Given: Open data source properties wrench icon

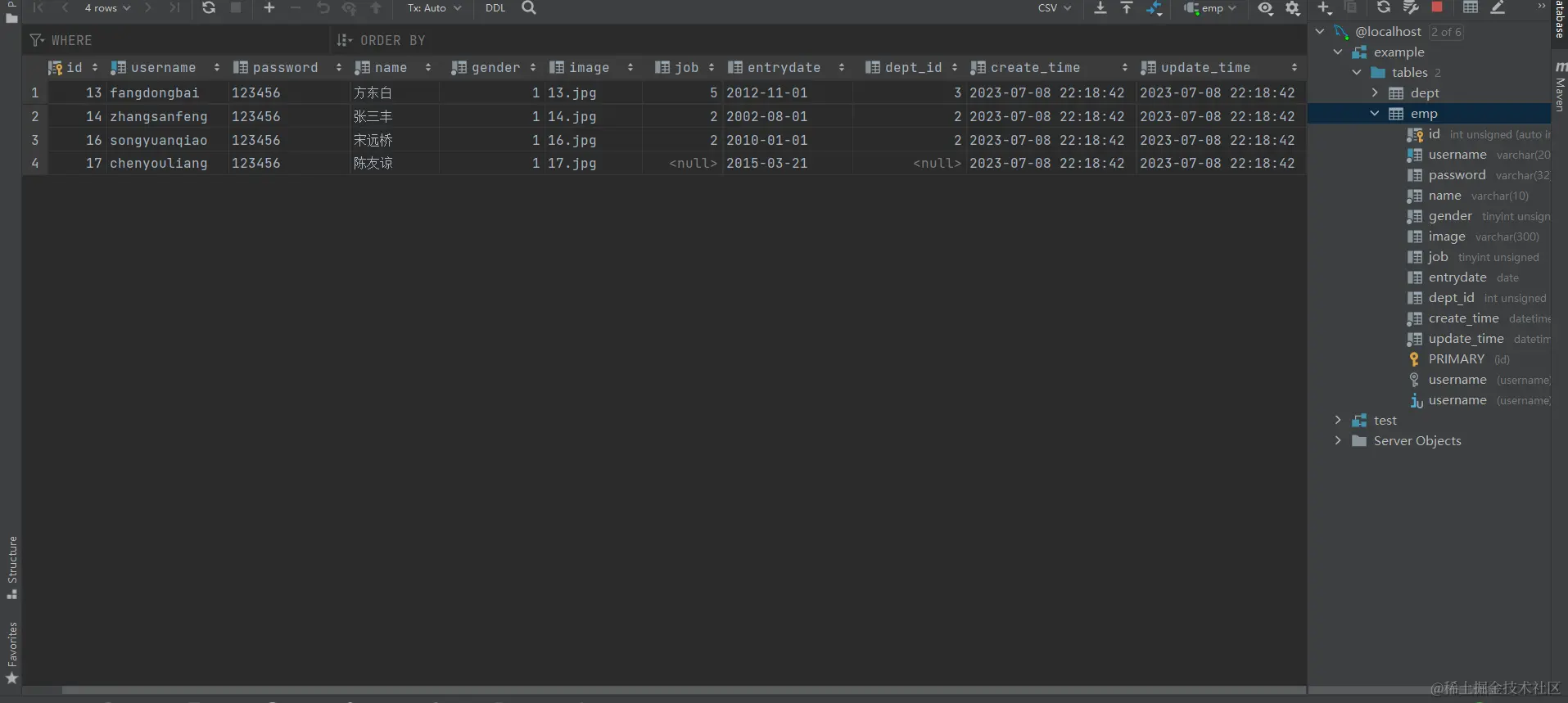Looking at the screenshot, I should click(x=1411, y=7).
